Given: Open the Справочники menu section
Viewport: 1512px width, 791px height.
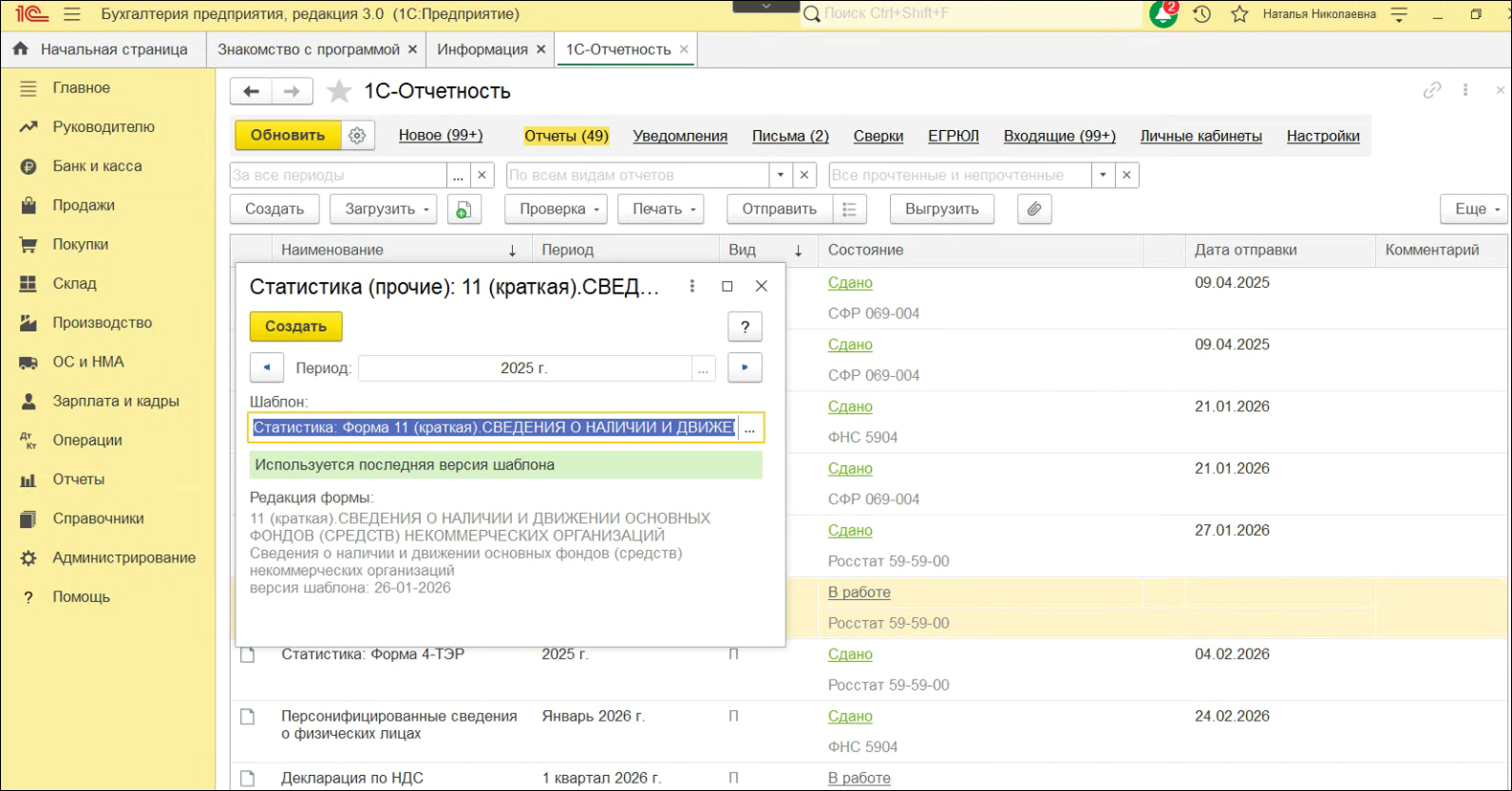Looking at the screenshot, I should pos(99,519).
